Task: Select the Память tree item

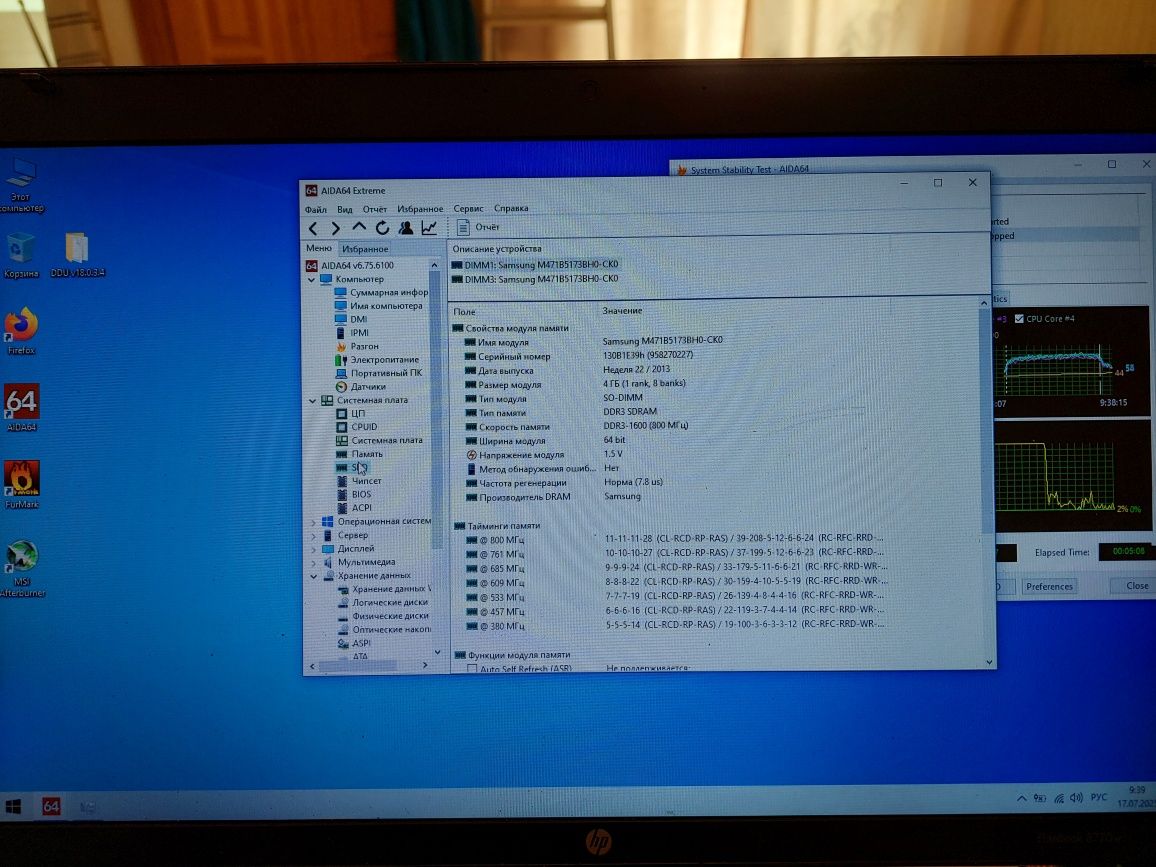Action: pos(360,454)
